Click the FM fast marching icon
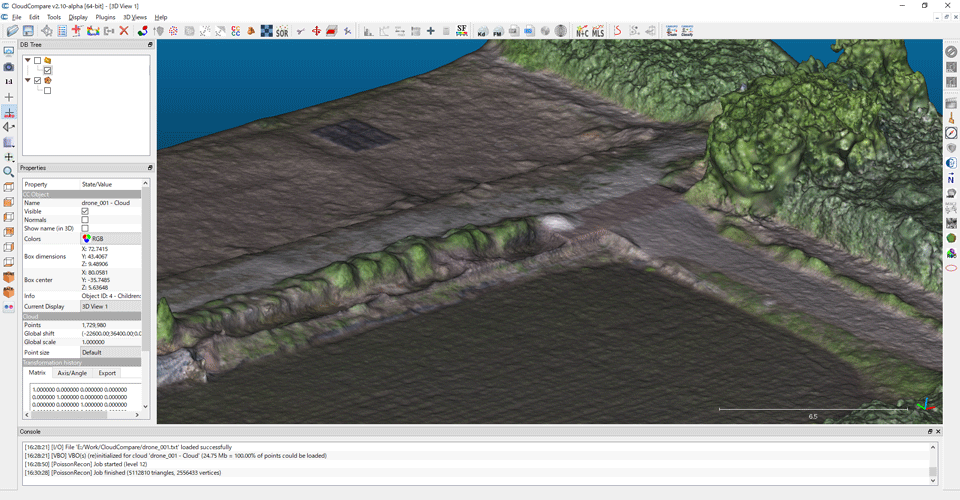The height and width of the screenshot is (500, 960). click(x=498, y=31)
